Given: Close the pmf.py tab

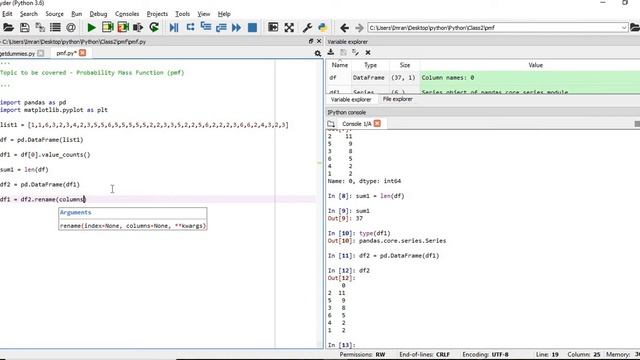Looking at the screenshot, I should (x=82, y=53).
